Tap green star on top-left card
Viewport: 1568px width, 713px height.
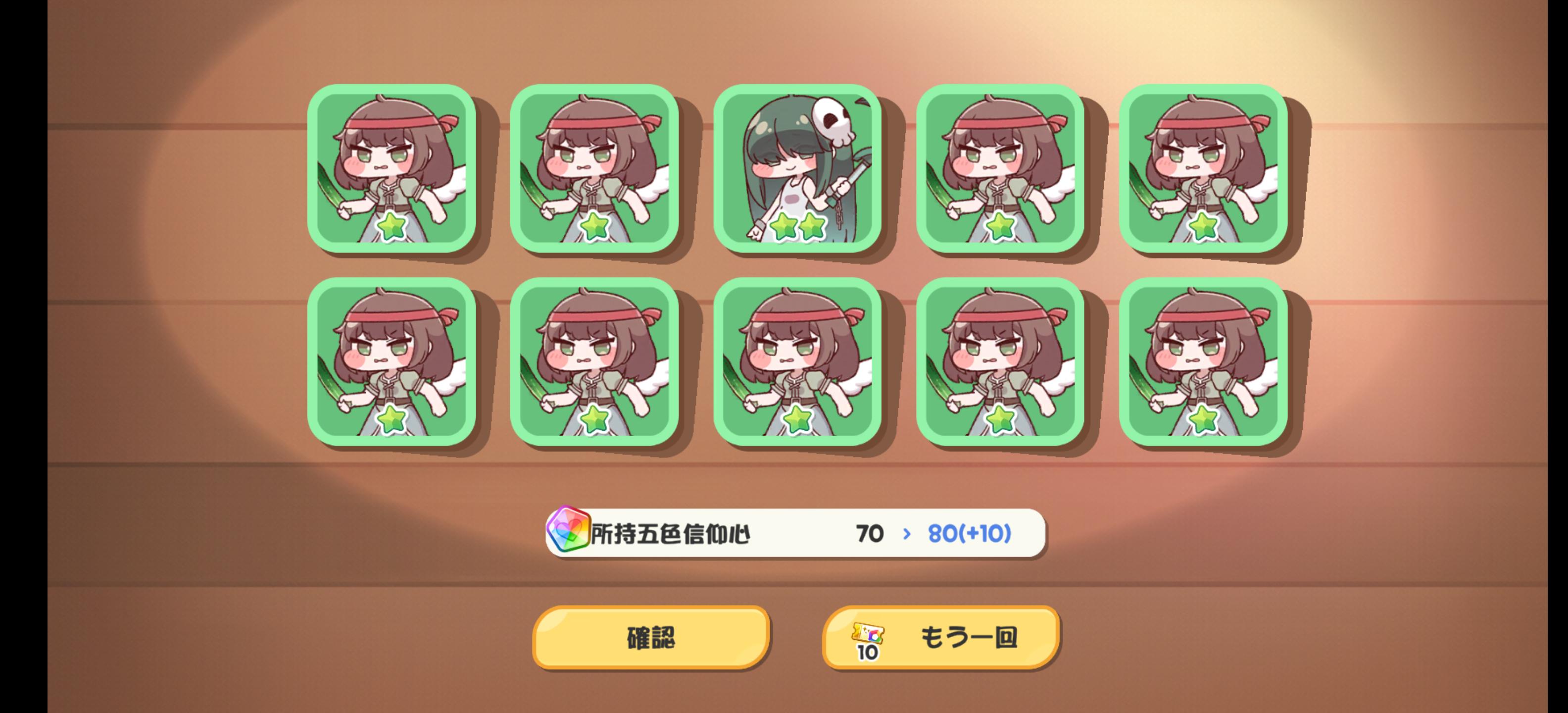[x=392, y=226]
